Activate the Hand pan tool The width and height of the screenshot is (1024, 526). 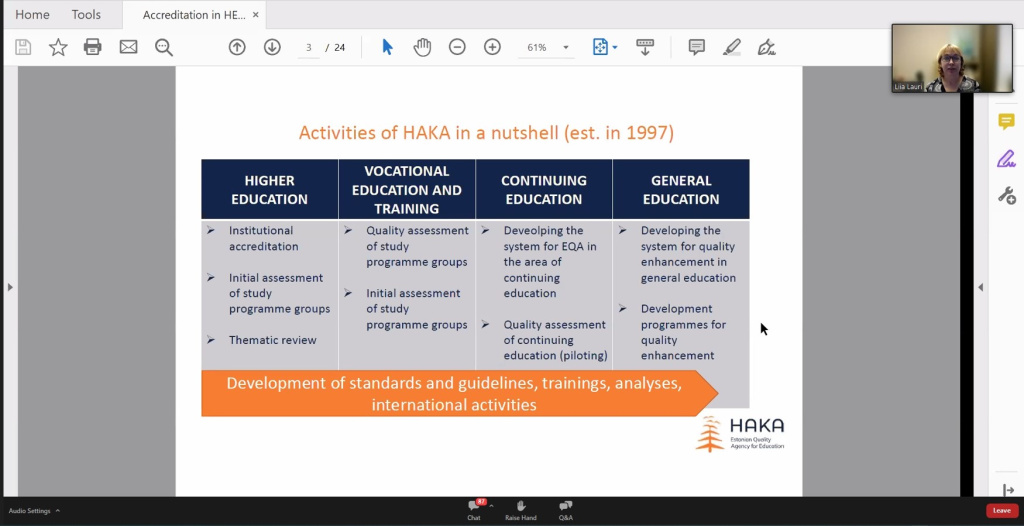(423, 47)
